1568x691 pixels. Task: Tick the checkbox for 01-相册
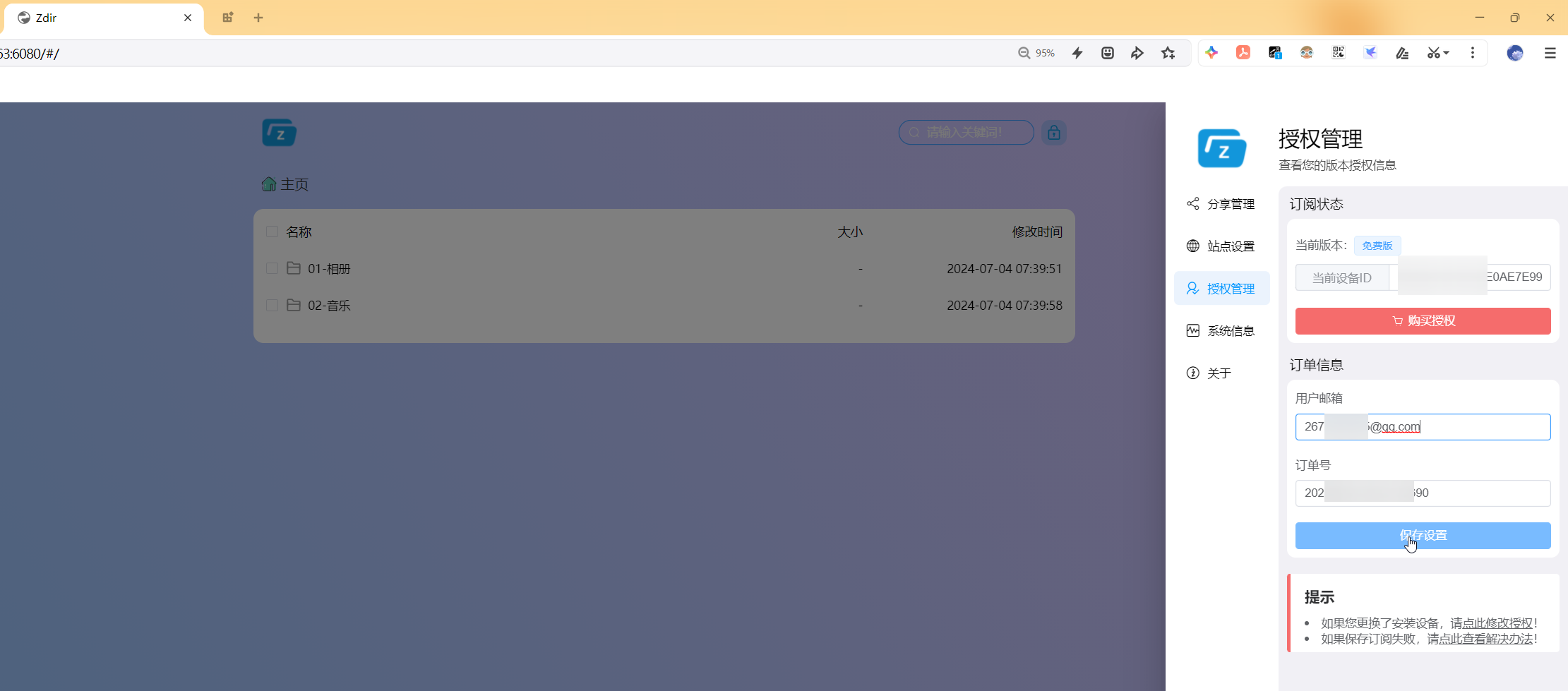point(272,268)
